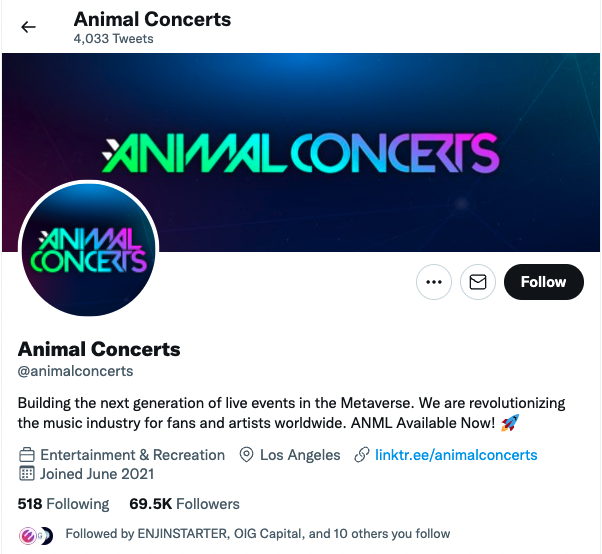View the 518 Following list
Screen dimensions: 602x554
64,503
